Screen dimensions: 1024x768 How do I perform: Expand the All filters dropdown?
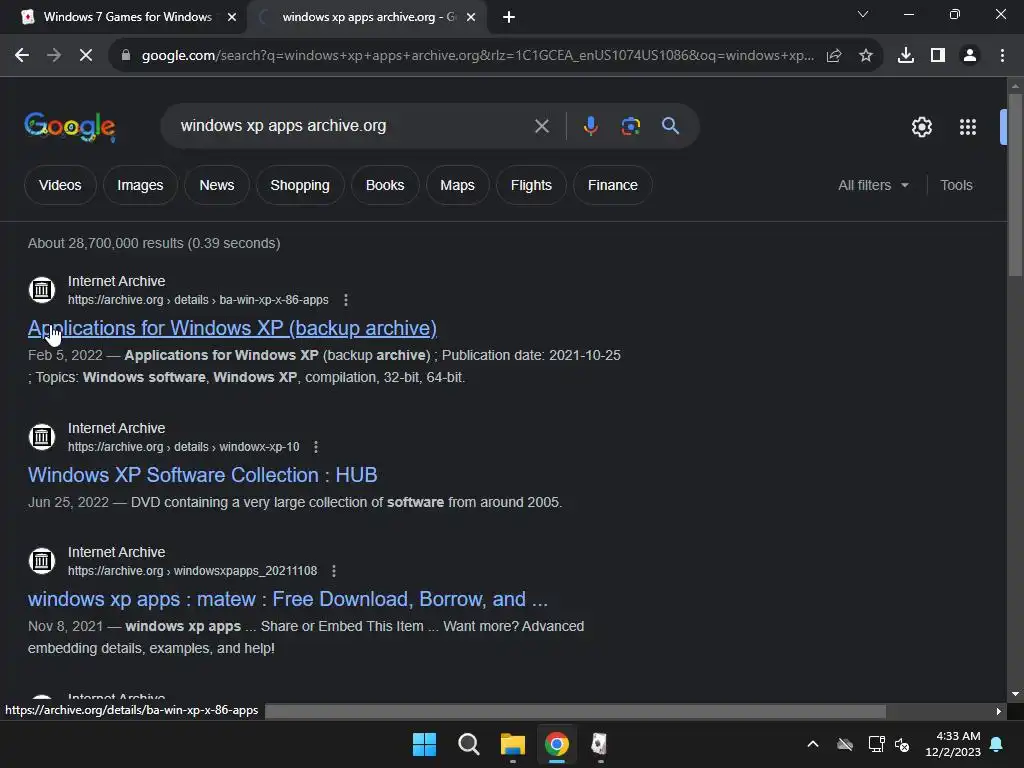tap(873, 185)
